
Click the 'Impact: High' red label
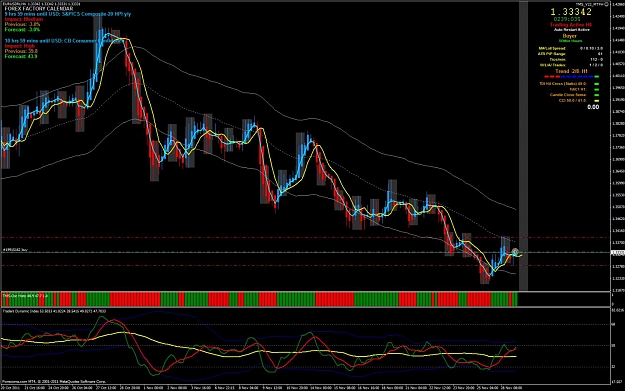tap(20, 46)
